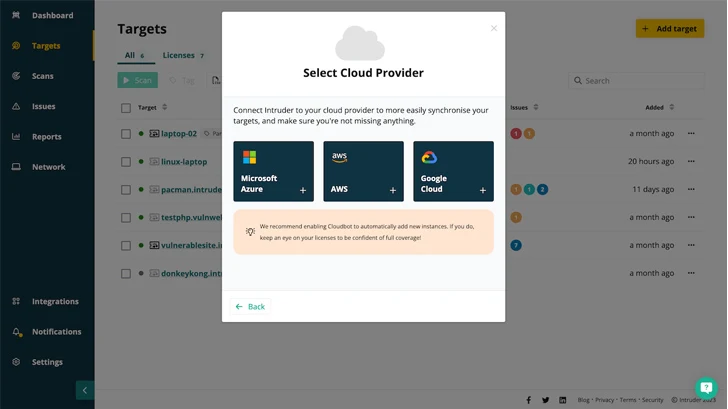Click the Settings gear icon
This screenshot has height=409, width=728.
(x=16, y=362)
